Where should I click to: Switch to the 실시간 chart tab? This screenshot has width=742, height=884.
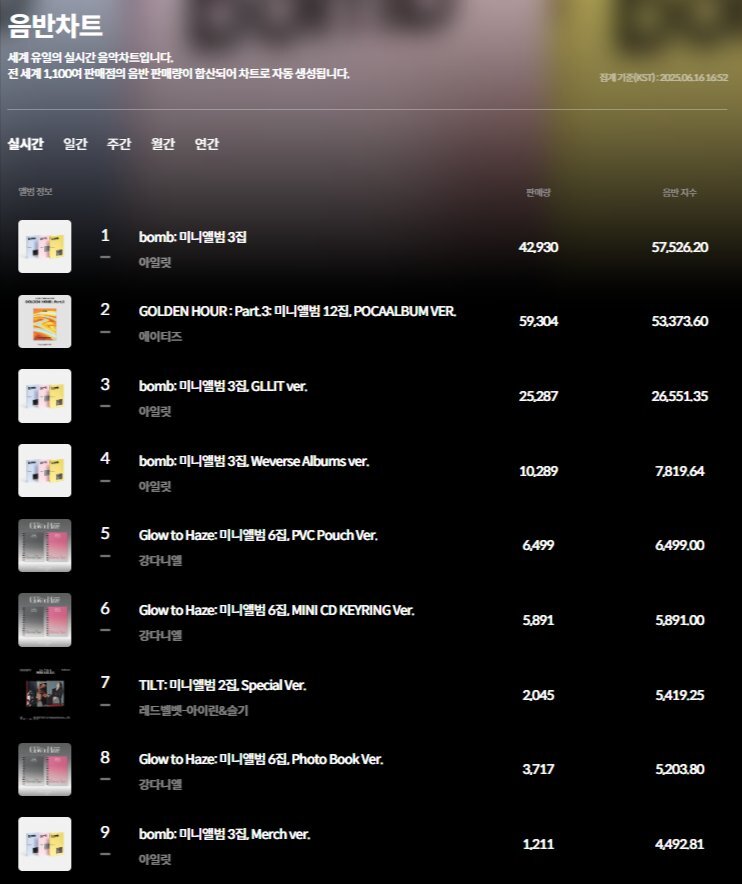25,144
